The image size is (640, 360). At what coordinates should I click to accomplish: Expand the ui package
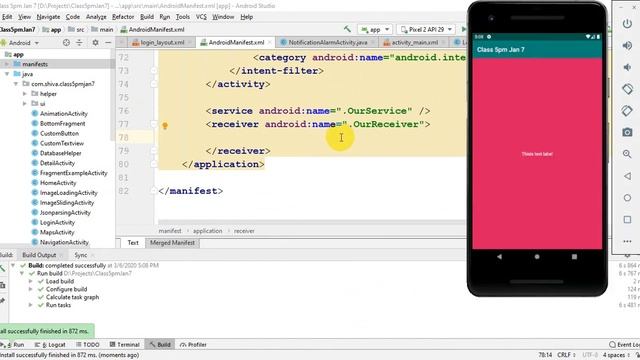click(24, 103)
